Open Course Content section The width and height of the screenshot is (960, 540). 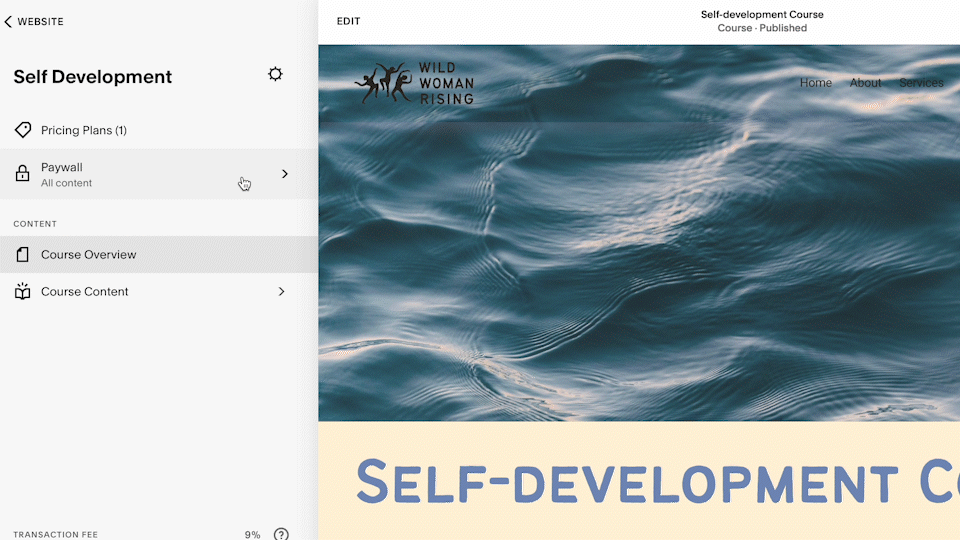(159, 291)
